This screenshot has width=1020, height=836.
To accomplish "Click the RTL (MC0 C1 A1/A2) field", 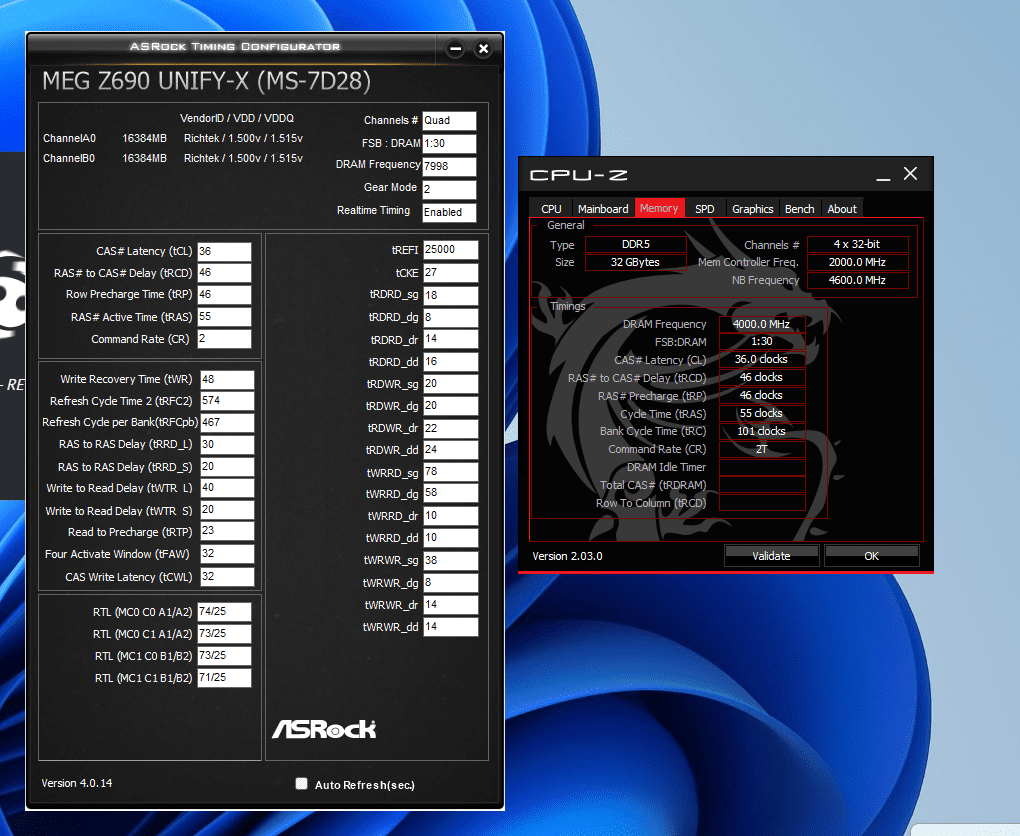I will click(x=224, y=634).
